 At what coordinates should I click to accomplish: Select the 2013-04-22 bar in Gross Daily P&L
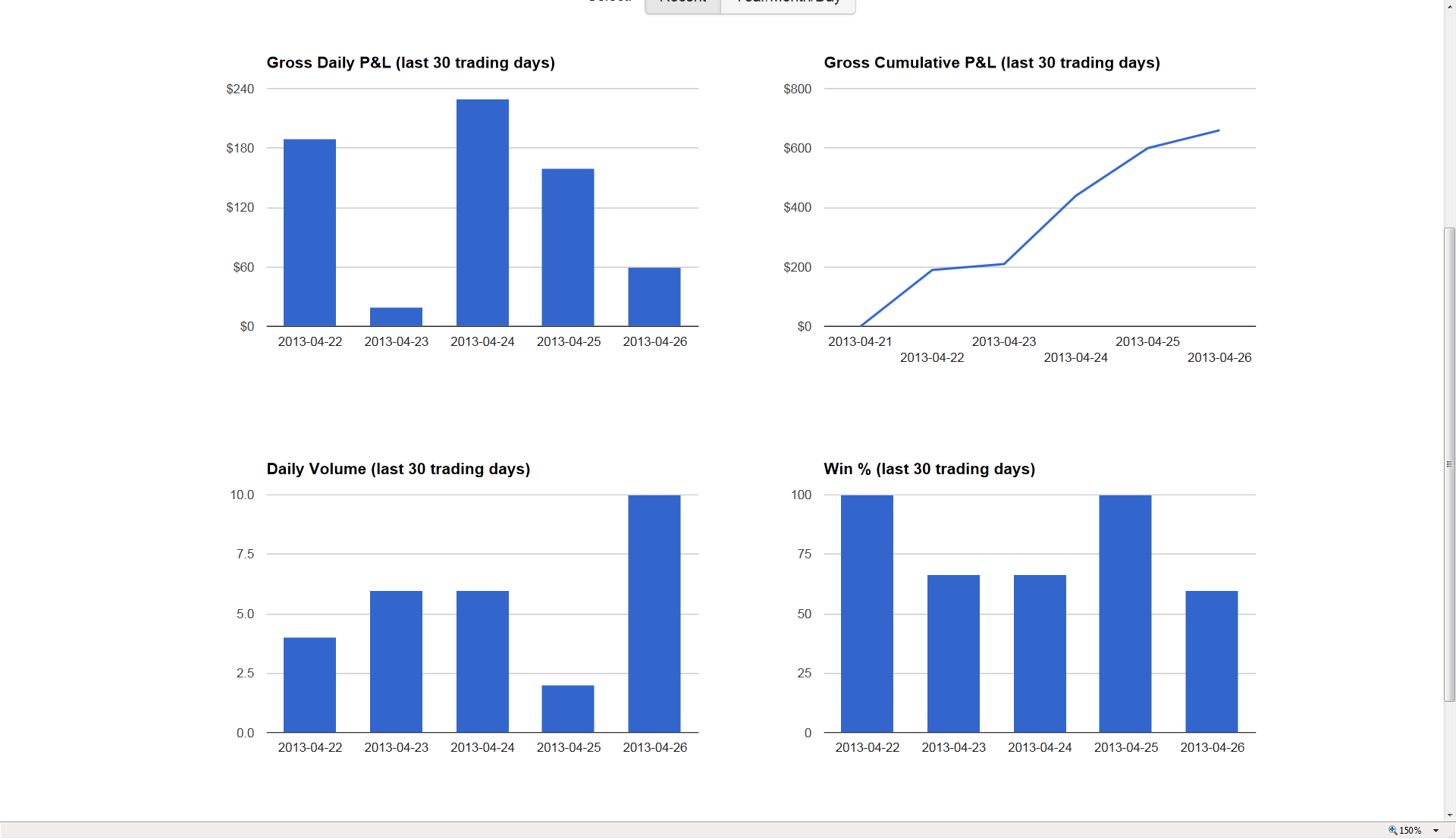coord(309,233)
